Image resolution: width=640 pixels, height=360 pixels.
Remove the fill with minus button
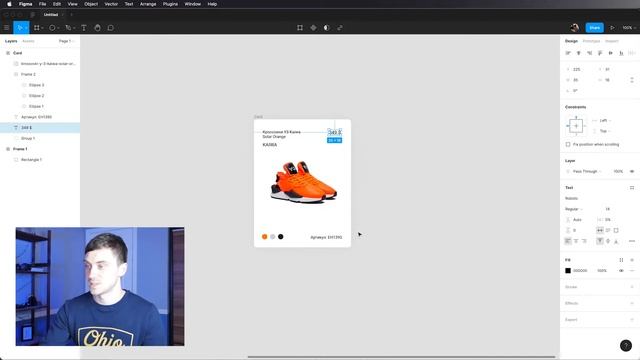click(x=632, y=271)
